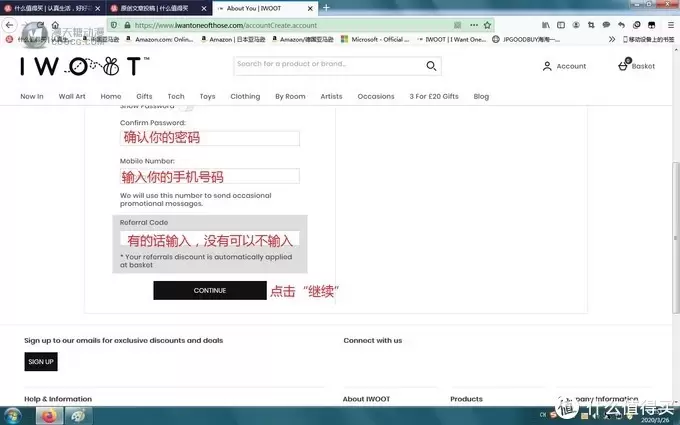The width and height of the screenshot is (680, 425).
Task: Click the Referral Code field
Action: pos(209,239)
